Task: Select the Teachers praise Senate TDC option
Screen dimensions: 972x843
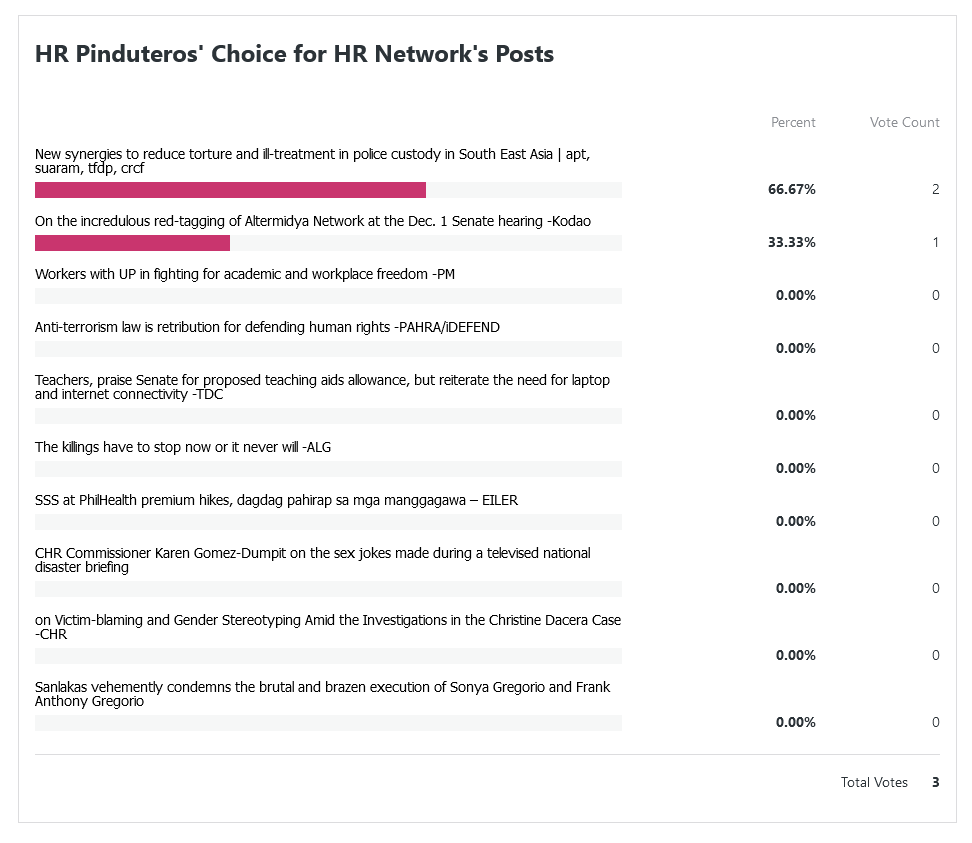Action: (322, 387)
